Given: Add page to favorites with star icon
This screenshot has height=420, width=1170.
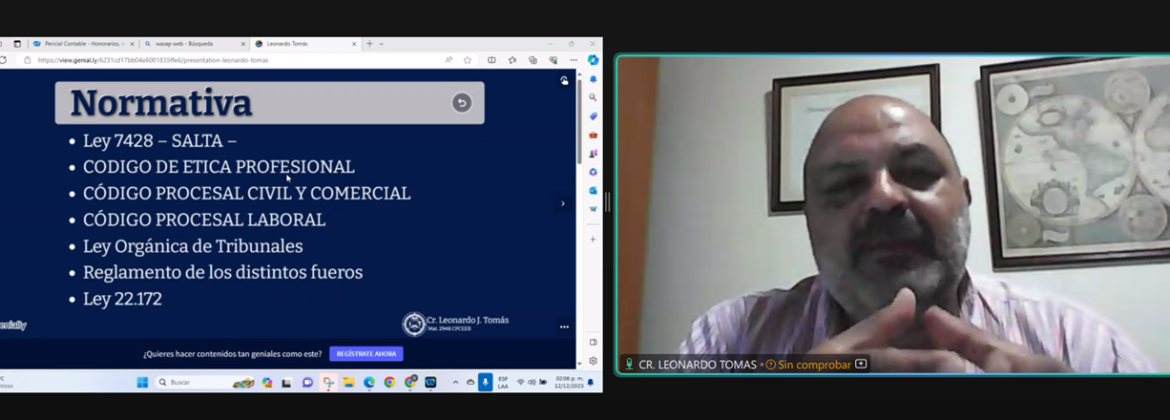Looking at the screenshot, I should click(467, 60).
